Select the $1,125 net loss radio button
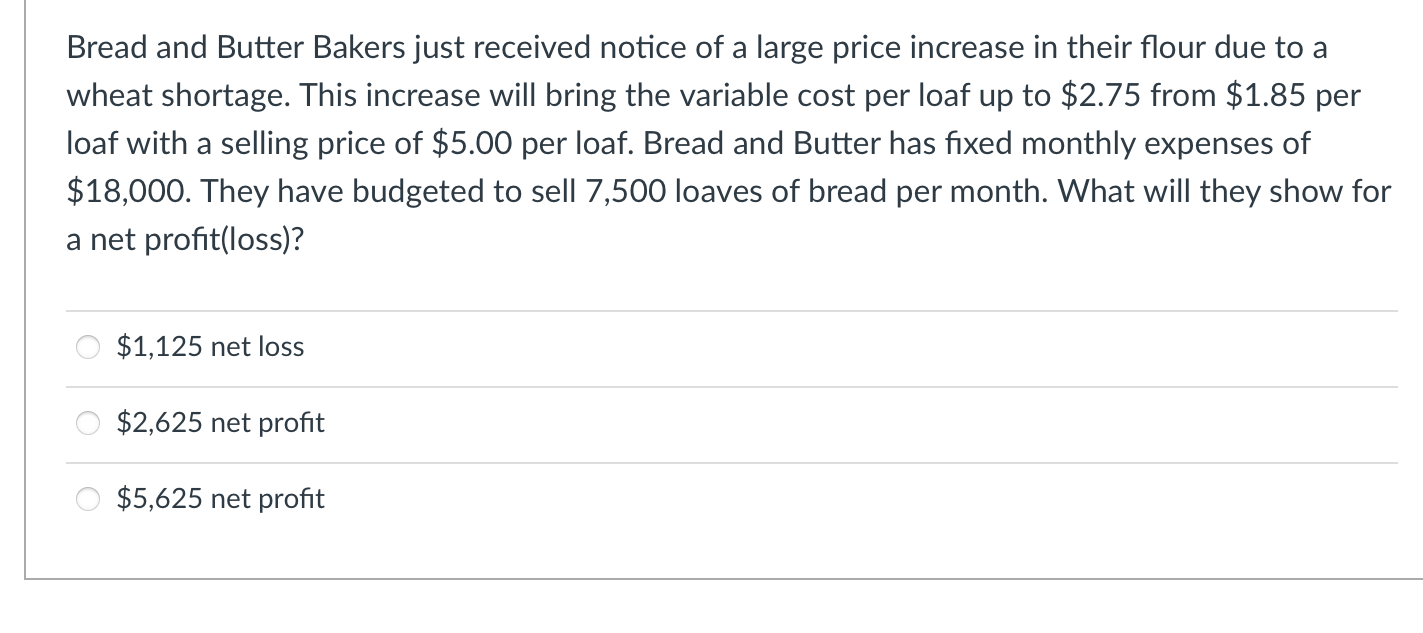 coord(87,347)
